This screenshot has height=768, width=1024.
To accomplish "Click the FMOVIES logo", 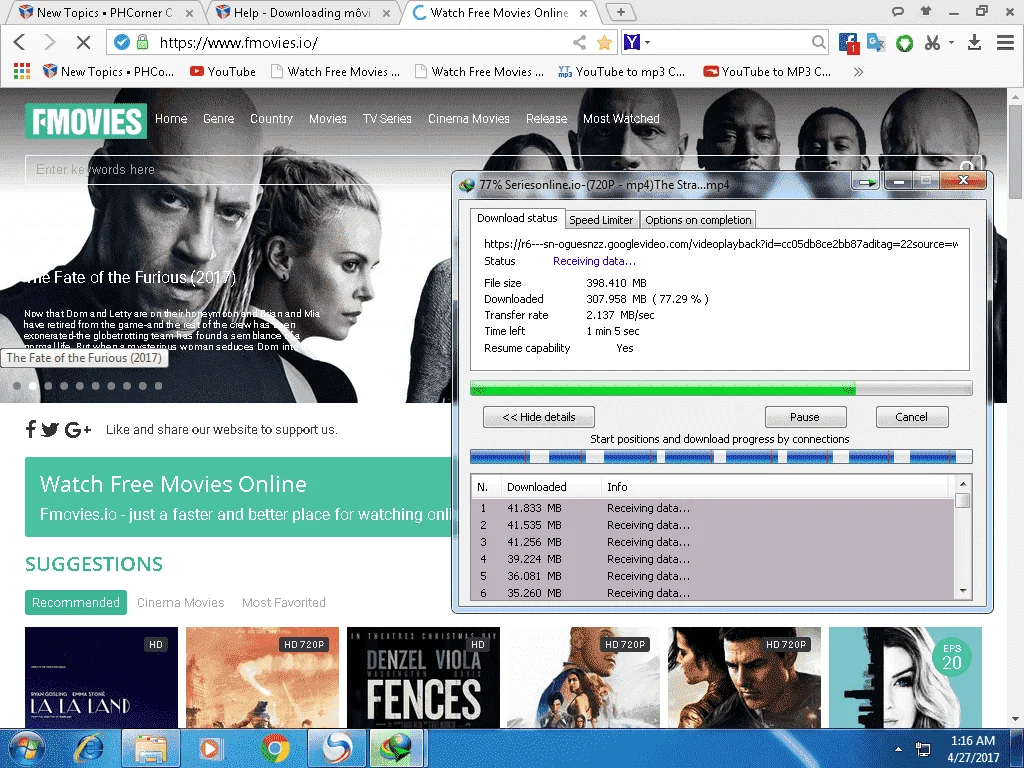I will (86, 121).
